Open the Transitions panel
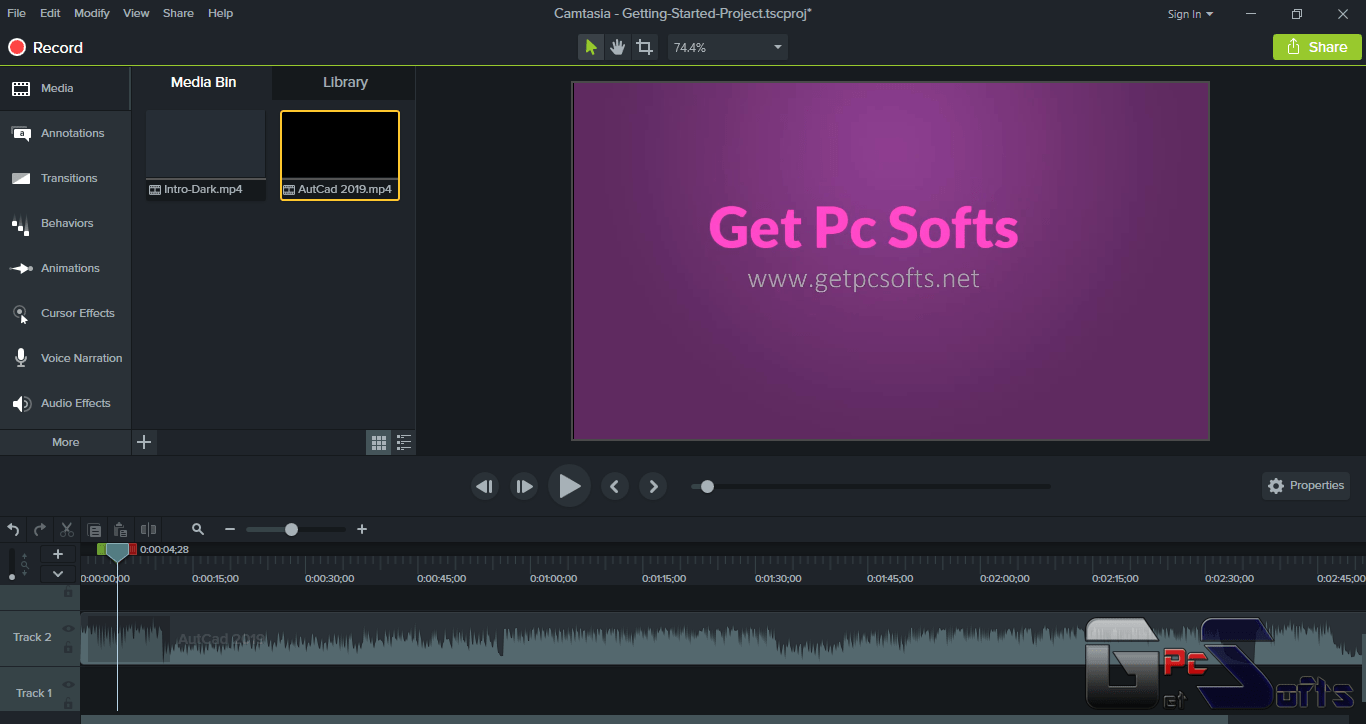 65,178
